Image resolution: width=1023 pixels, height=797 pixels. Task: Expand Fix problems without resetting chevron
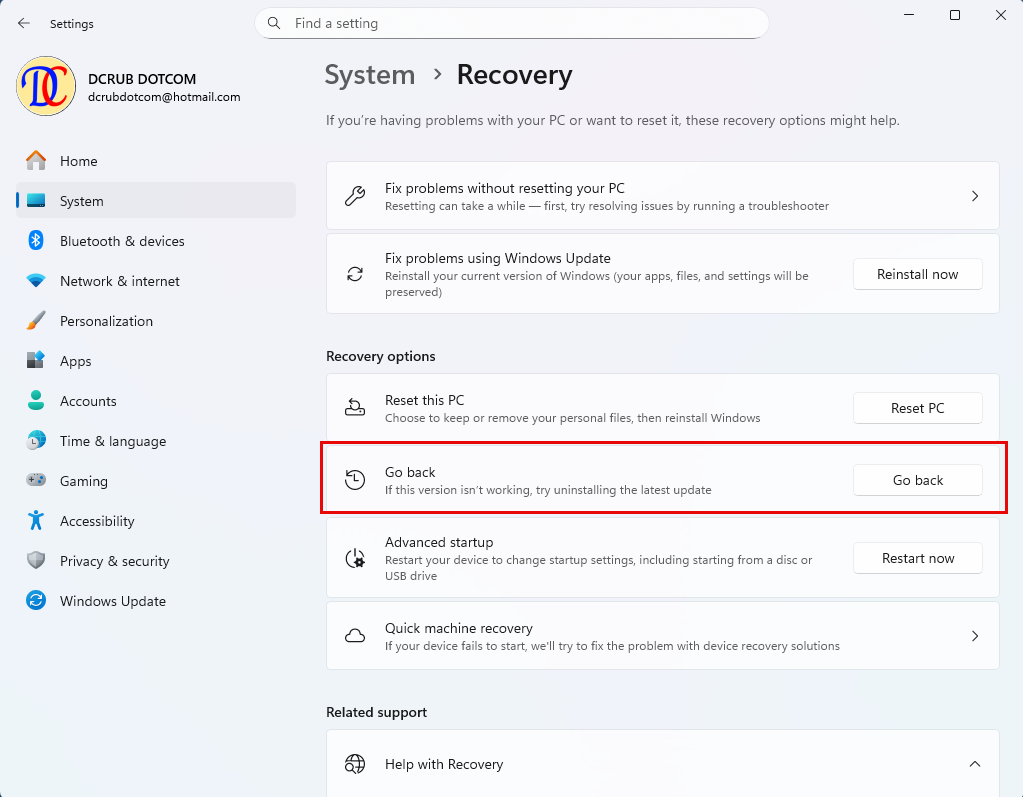tap(975, 196)
